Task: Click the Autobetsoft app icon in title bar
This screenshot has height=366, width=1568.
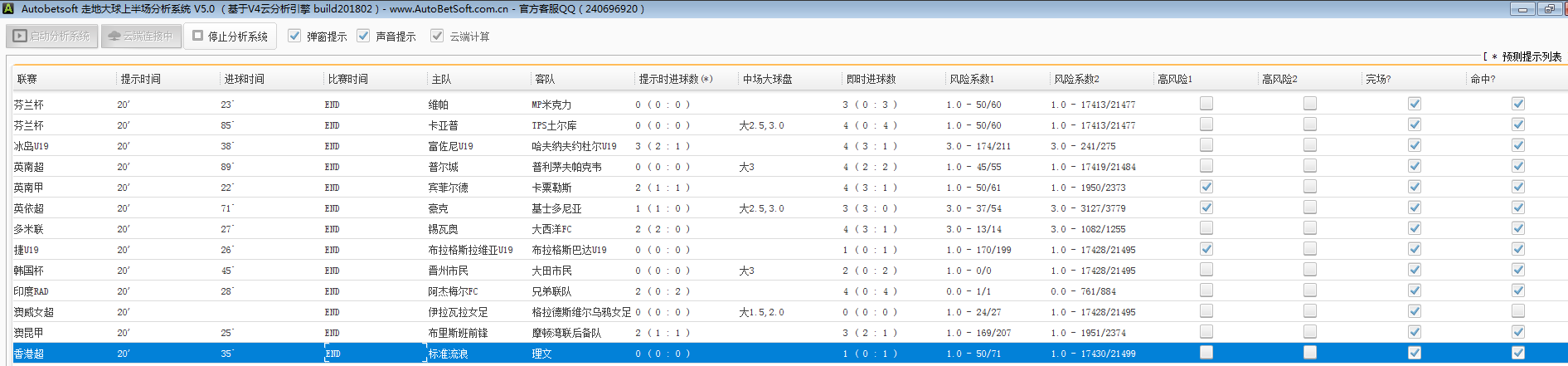Action: (x=8, y=9)
